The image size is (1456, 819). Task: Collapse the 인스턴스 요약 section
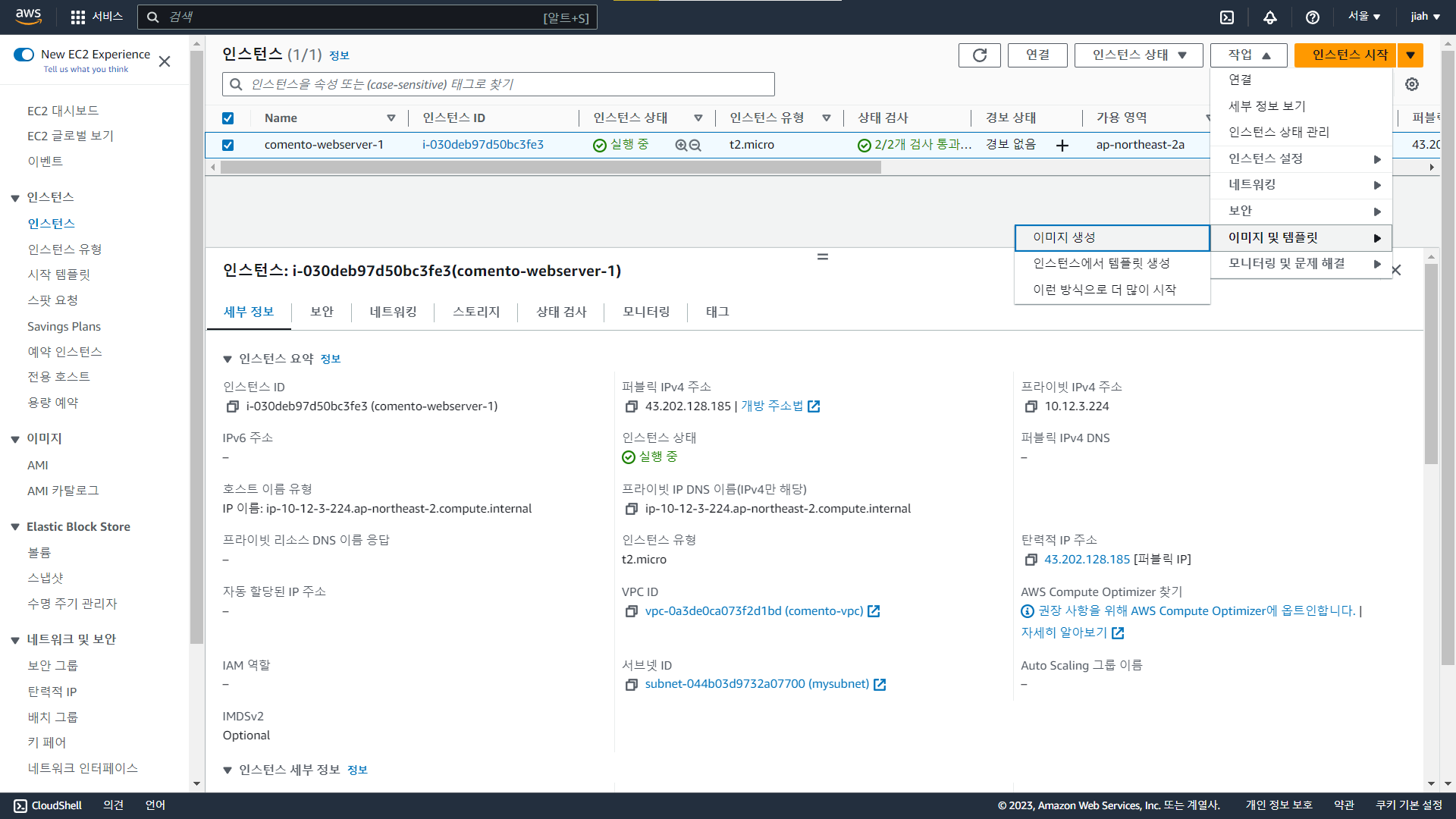point(227,359)
